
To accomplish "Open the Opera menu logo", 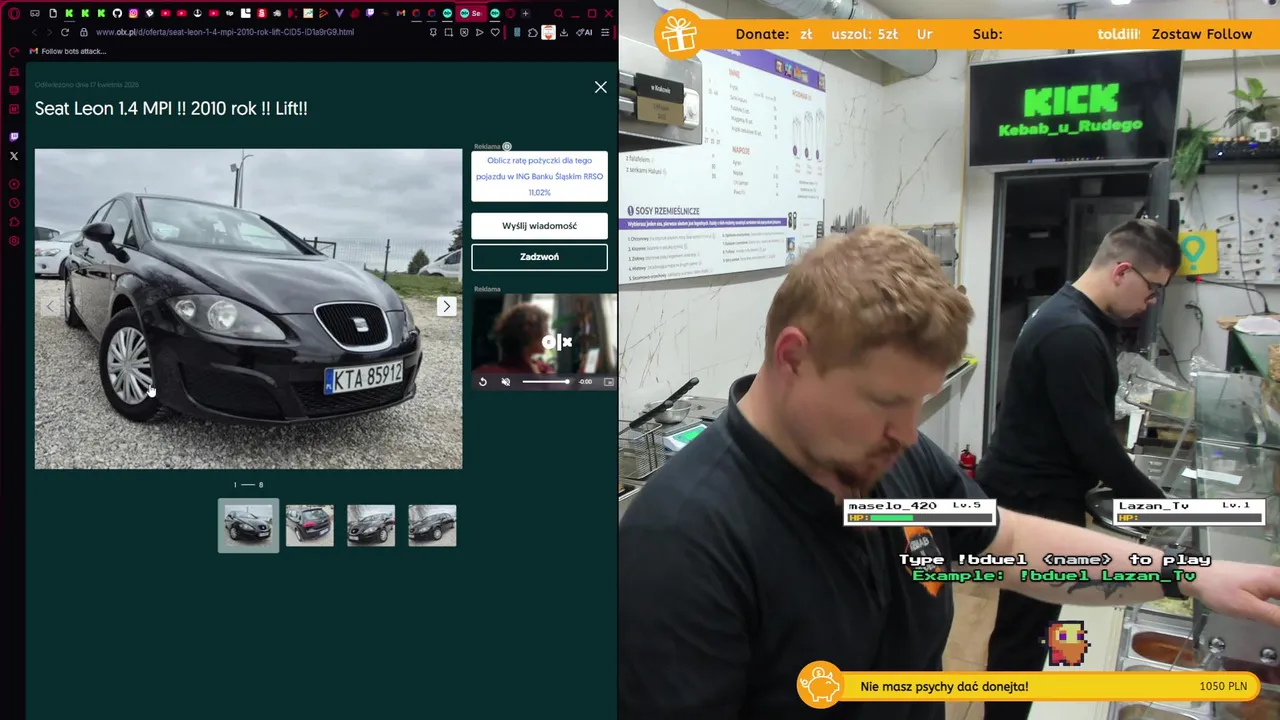I will [14, 14].
